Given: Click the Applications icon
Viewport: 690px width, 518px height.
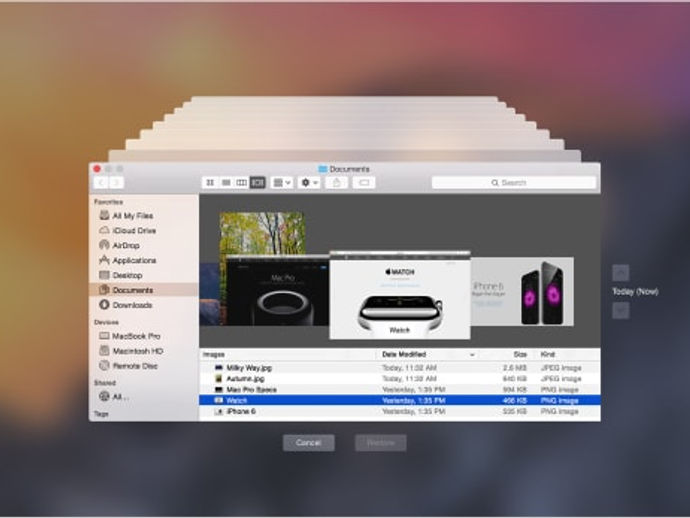Looking at the screenshot, I should (x=104, y=260).
